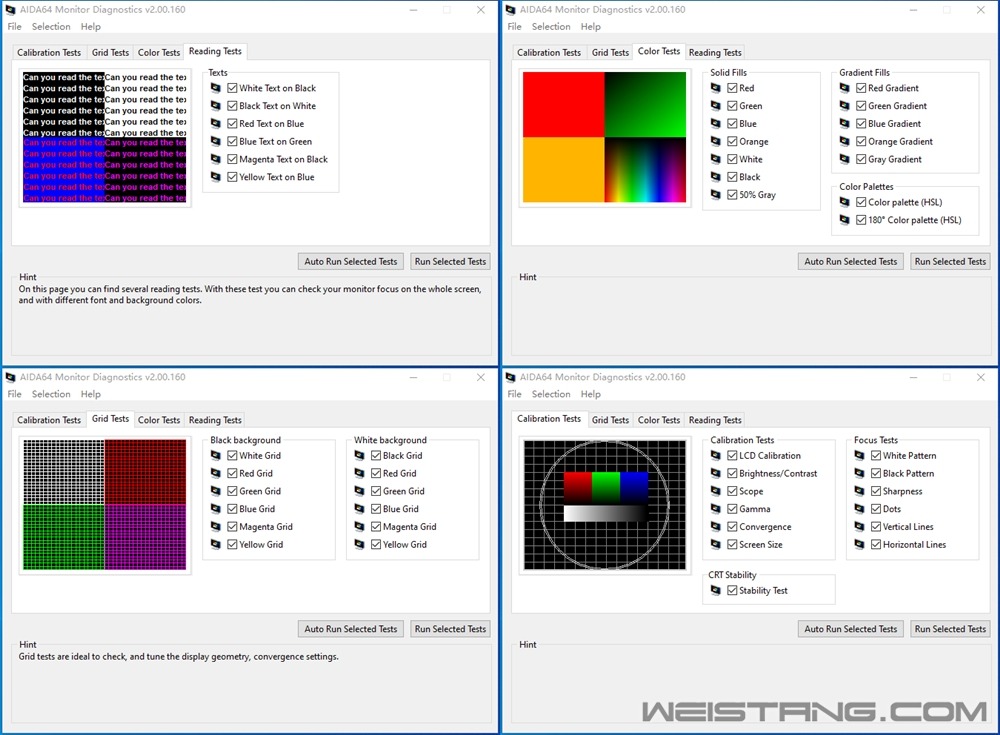Click the monitor icon beside Horizontal Lines
This screenshot has height=735, width=1000.
859,545
